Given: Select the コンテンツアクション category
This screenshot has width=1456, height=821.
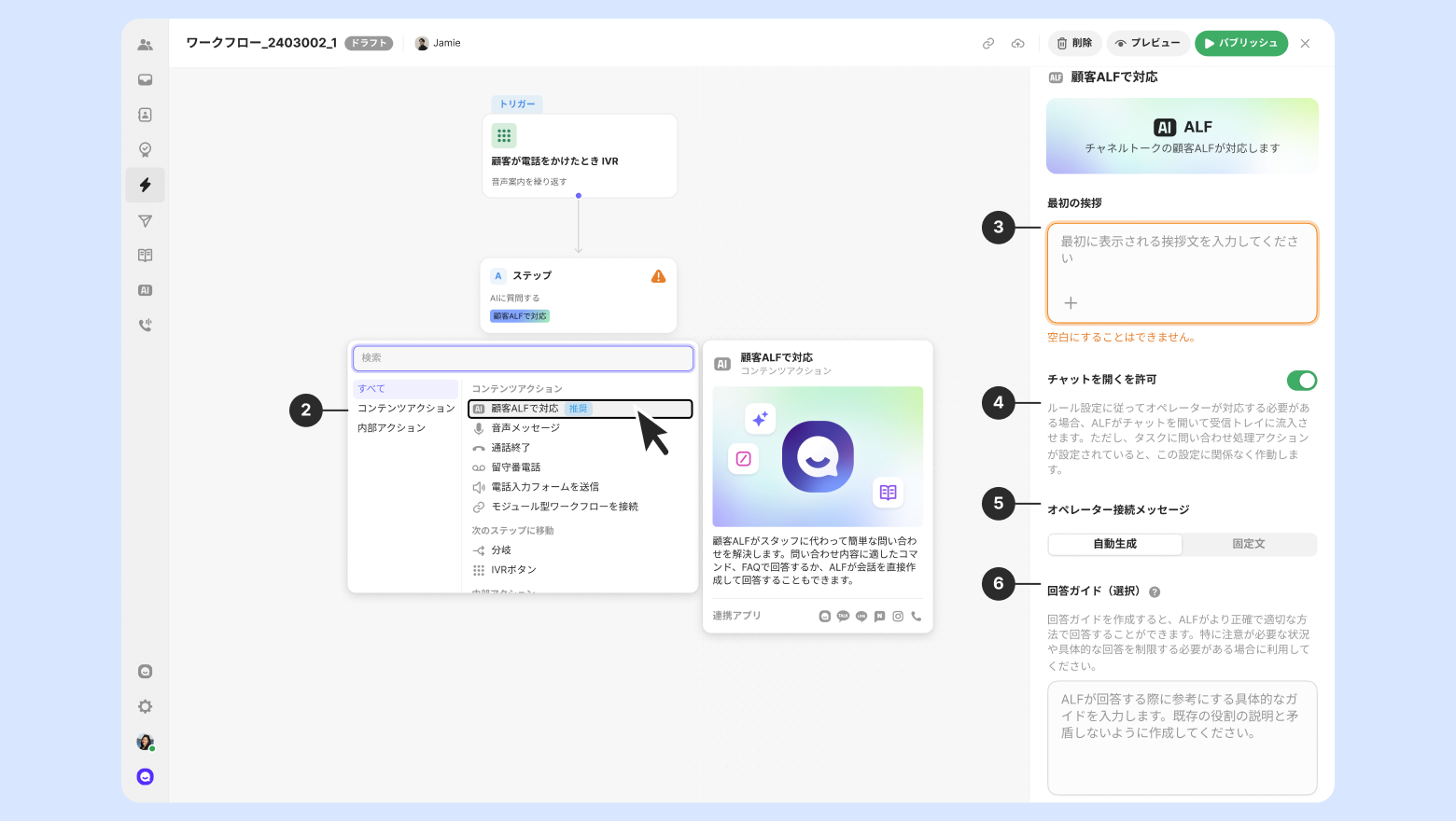Looking at the screenshot, I should pos(406,409).
